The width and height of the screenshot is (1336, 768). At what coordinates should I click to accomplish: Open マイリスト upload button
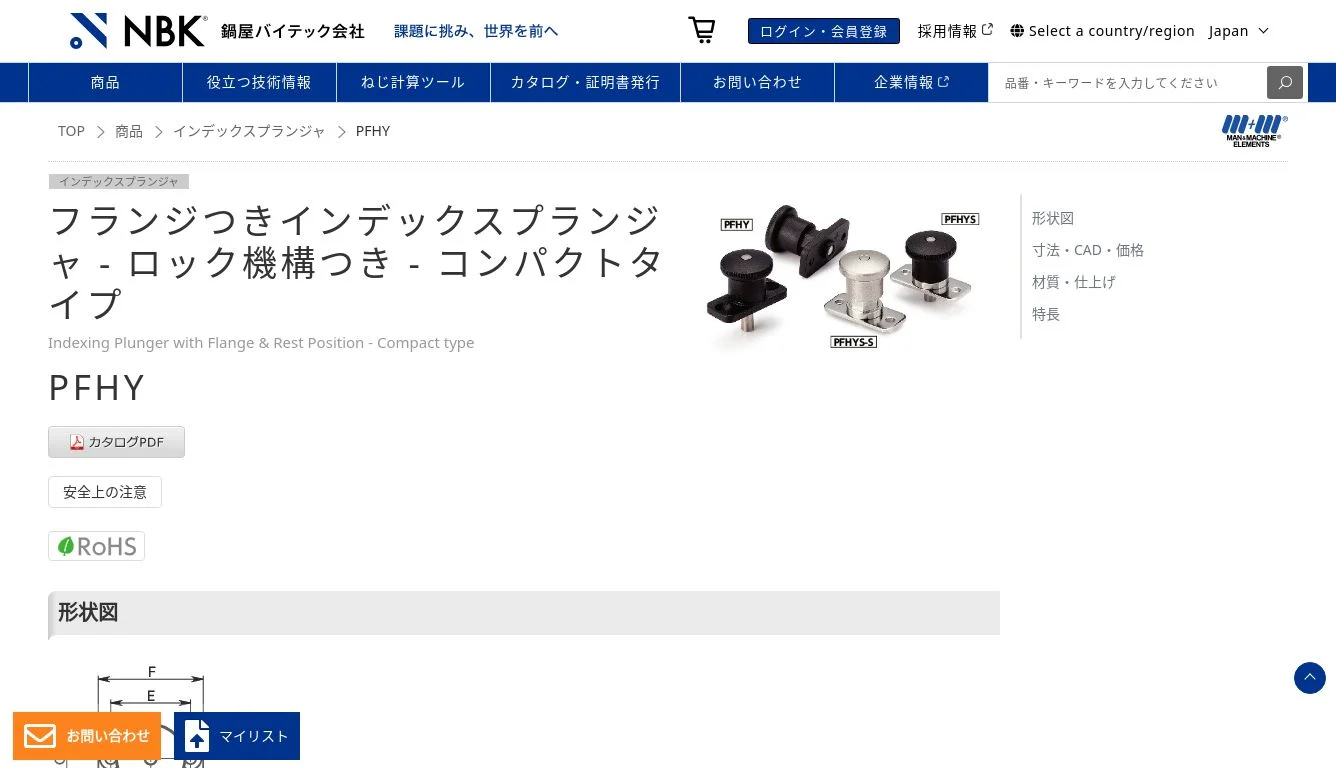coord(237,736)
